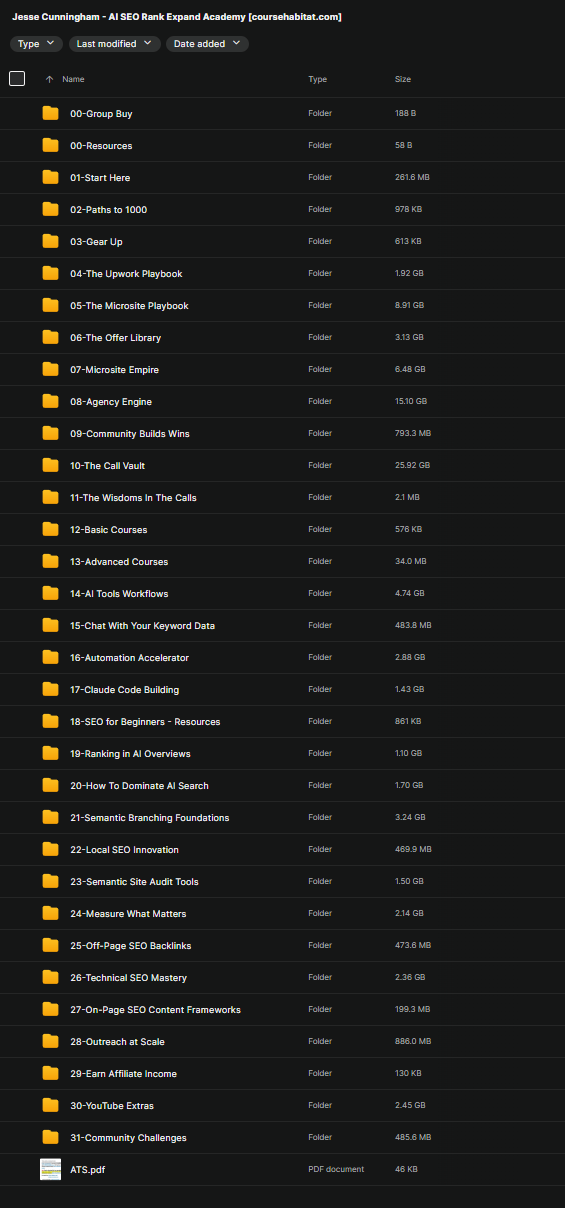Click the 00-Group Buy folder icon
This screenshot has height=1208, width=565.
pos(50,114)
